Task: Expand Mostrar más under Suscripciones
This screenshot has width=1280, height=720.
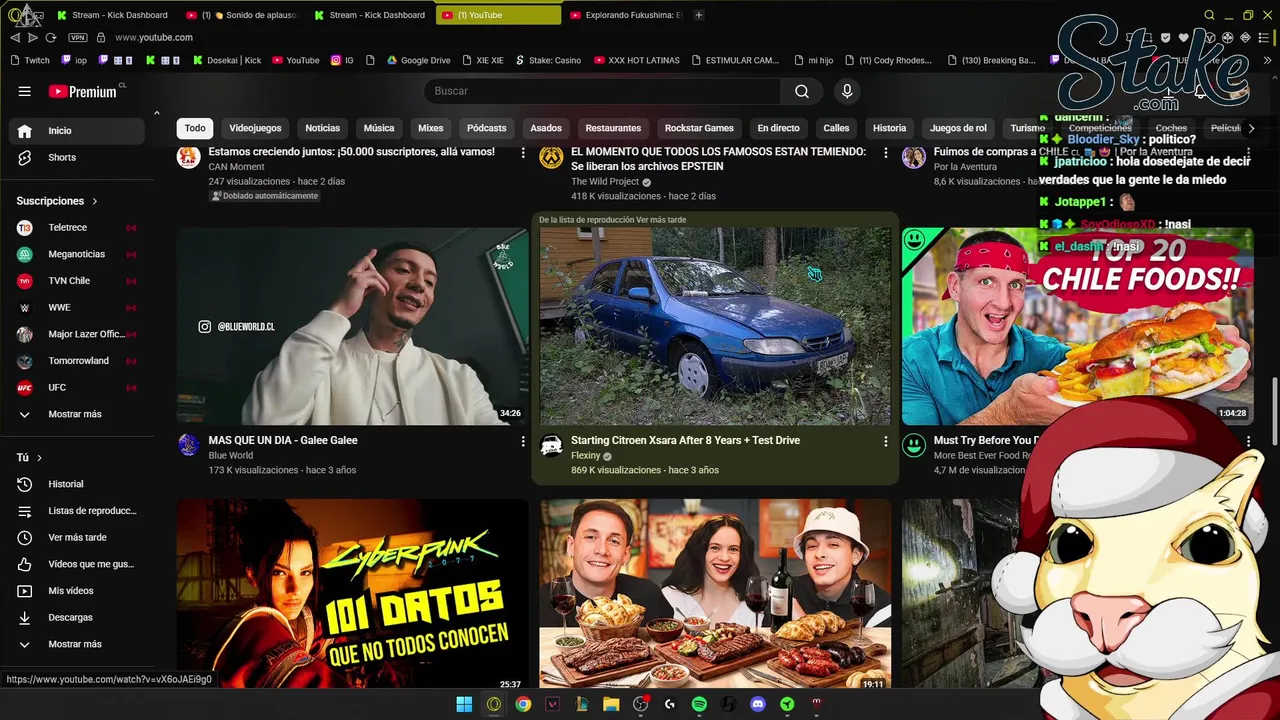Action: 77,414
